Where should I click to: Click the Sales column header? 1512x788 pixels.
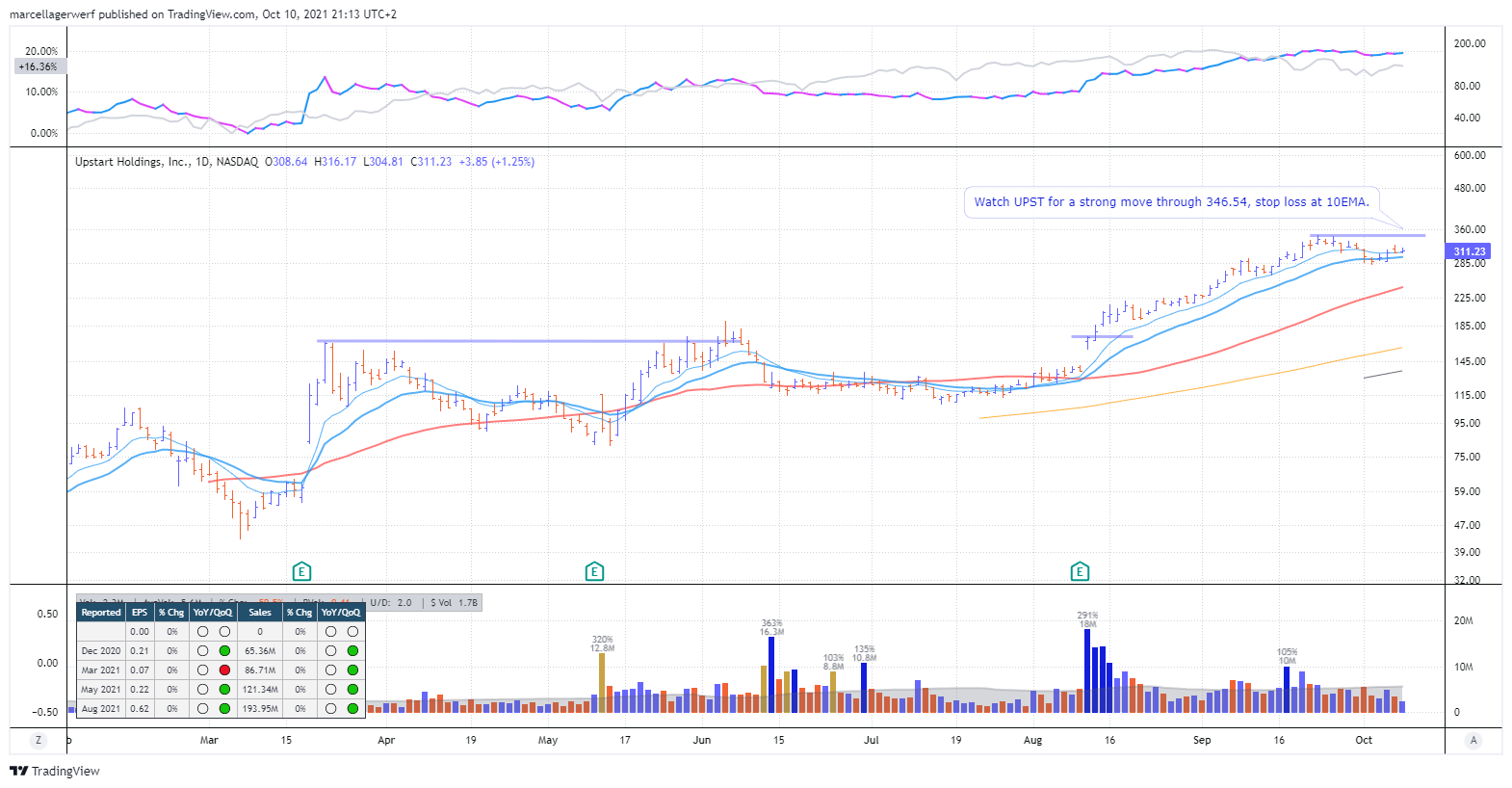pos(260,612)
